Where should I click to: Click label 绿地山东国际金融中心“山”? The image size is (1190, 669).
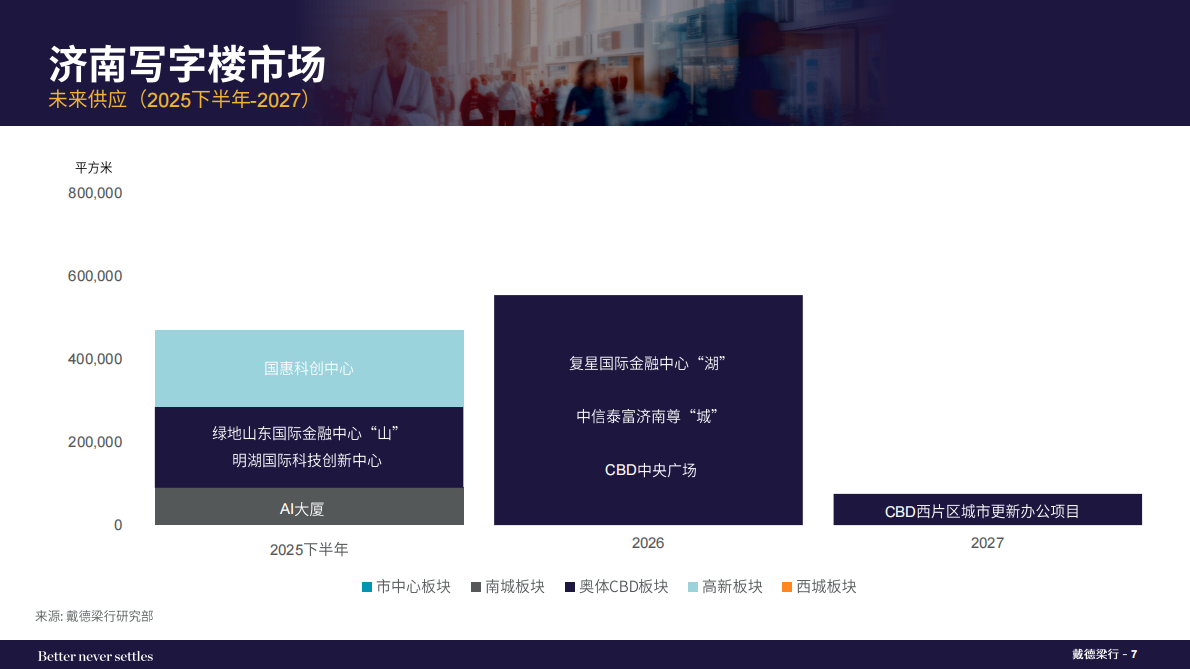pyautogui.click(x=306, y=433)
